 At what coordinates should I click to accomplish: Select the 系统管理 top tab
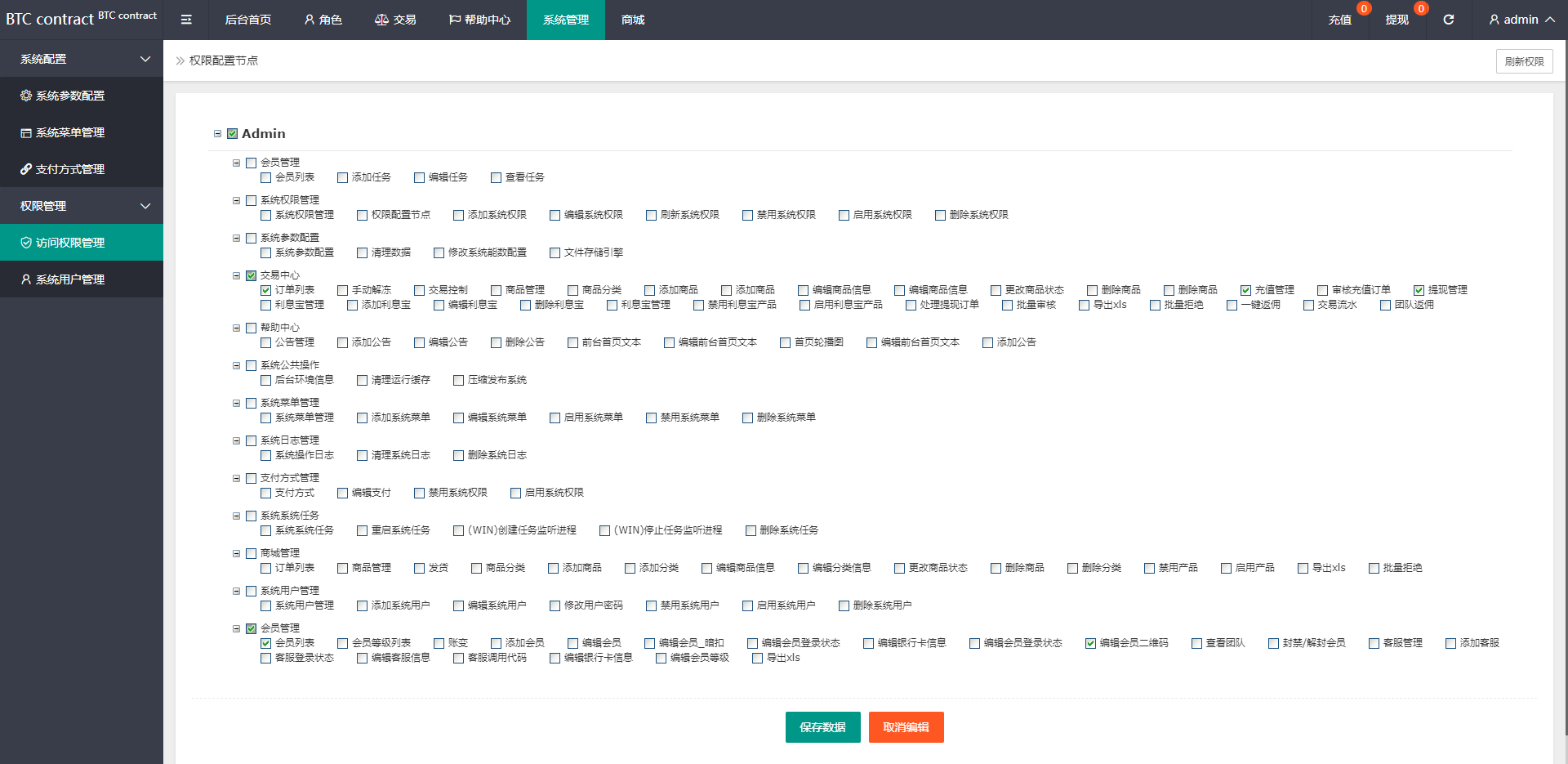[566, 20]
